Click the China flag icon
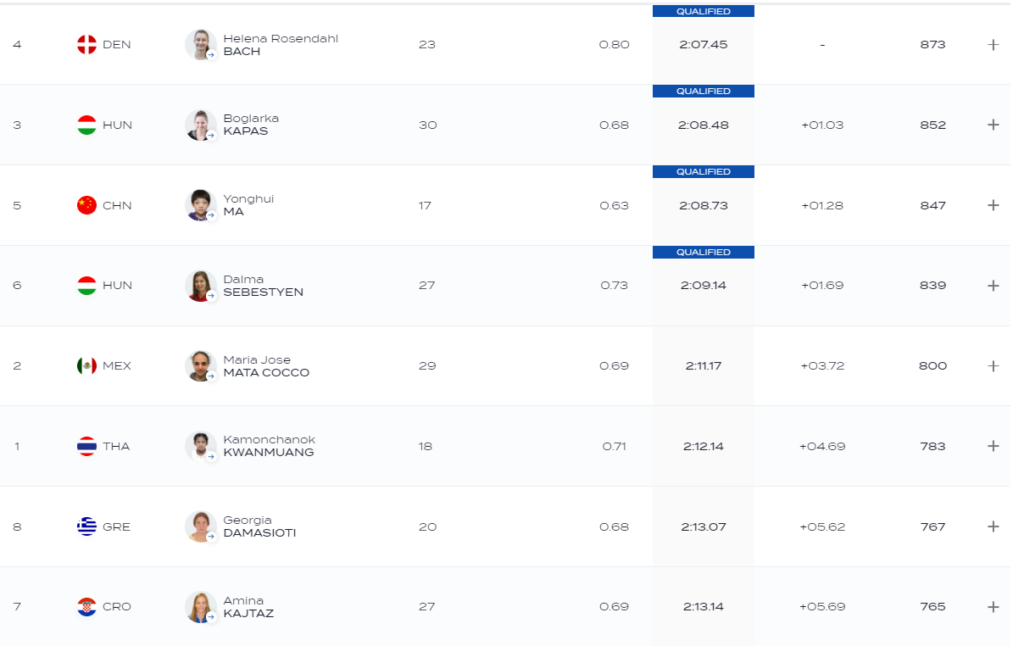Image resolution: width=1024 pixels, height=646 pixels. click(87, 205)
